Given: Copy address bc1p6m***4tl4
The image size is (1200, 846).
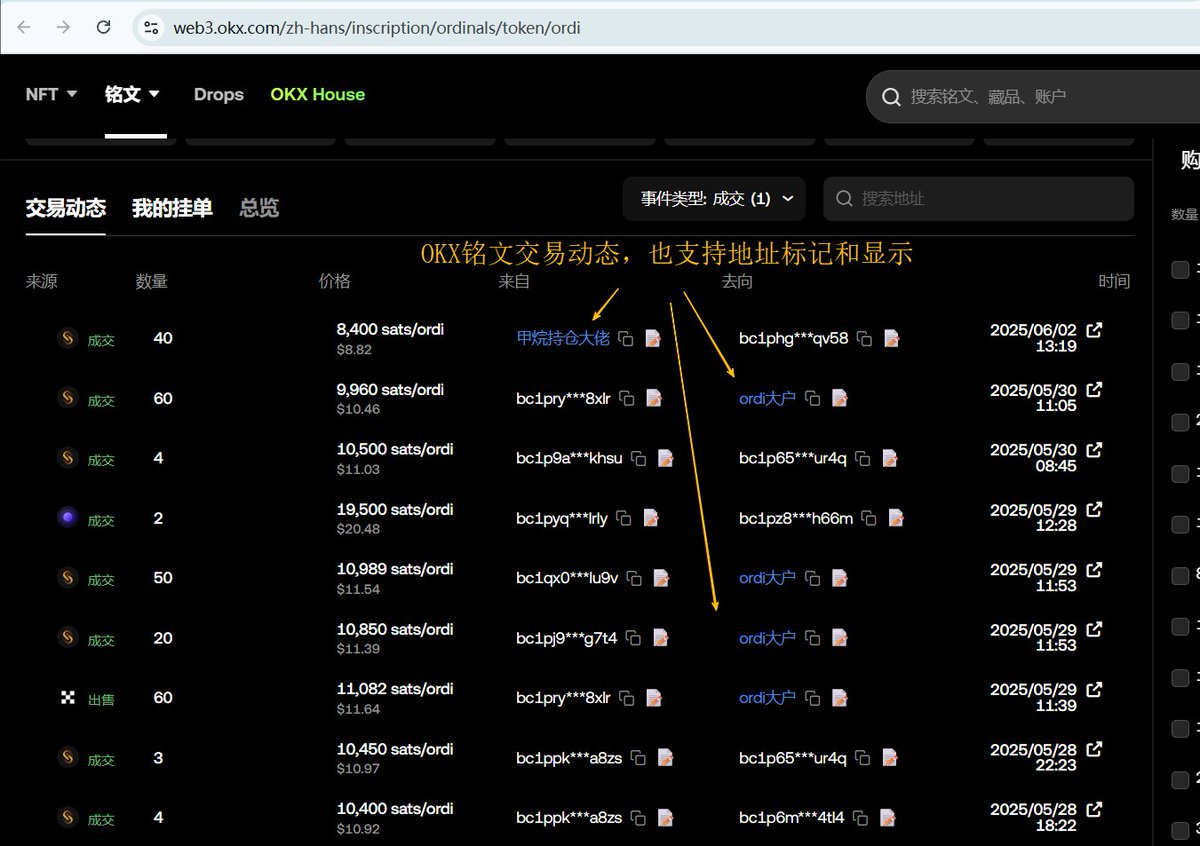Looking at the screenshot, I should (x=860, y=818).
